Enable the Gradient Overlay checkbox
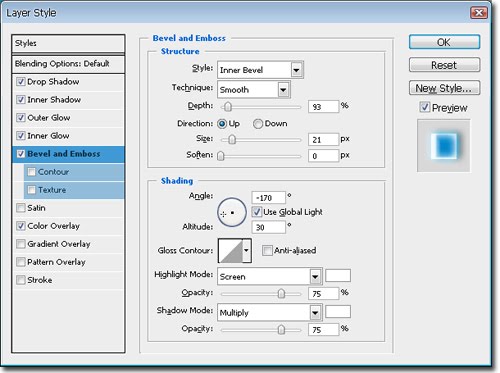The width and height of the screenshot is (500, 373). [x=21, y=244]
